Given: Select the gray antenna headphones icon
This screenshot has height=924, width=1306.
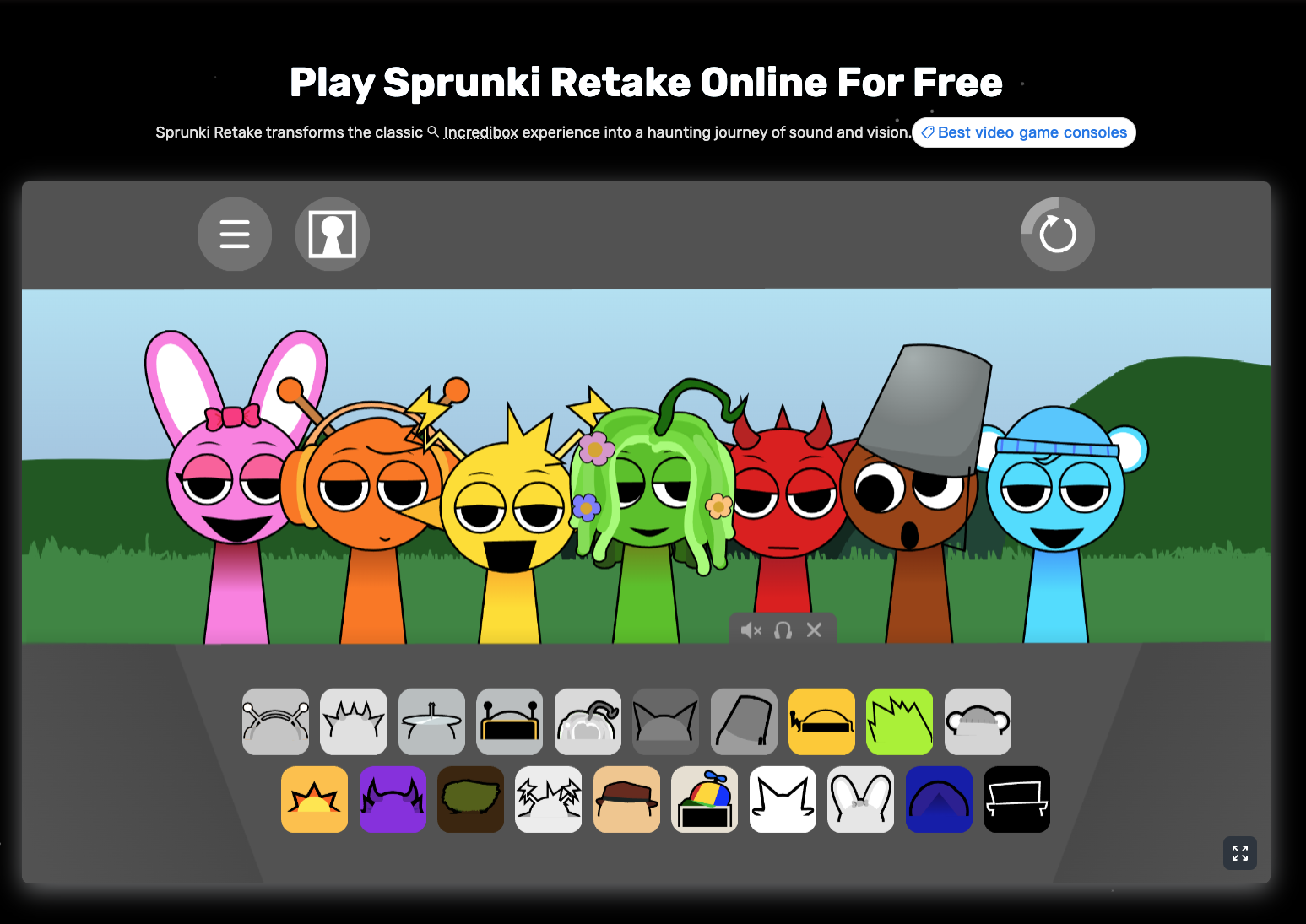Looking at the screenshot, I should (x=275, y=721).
